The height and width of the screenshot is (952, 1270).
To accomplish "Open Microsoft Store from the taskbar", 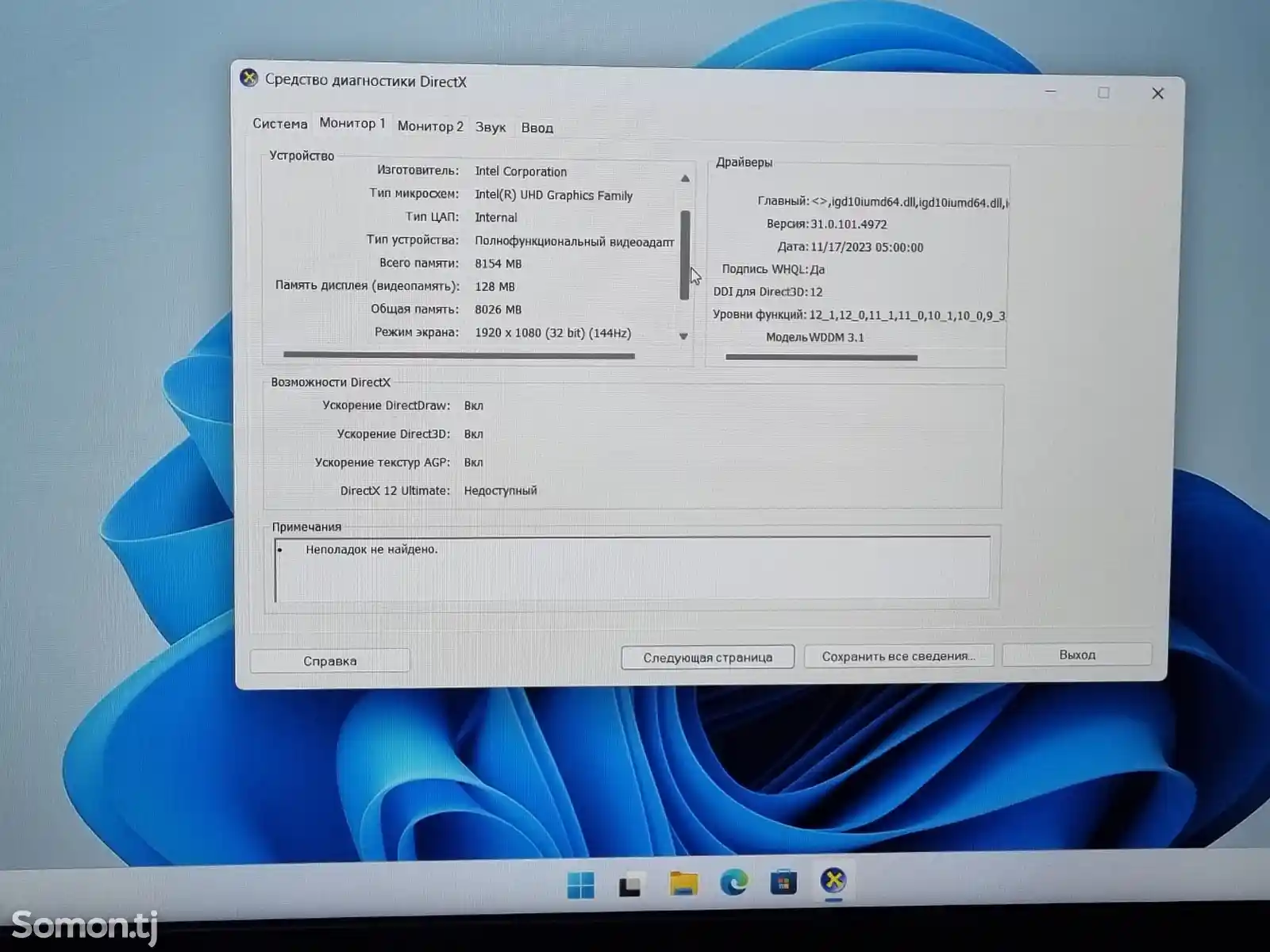I will (x=783, y=882).
